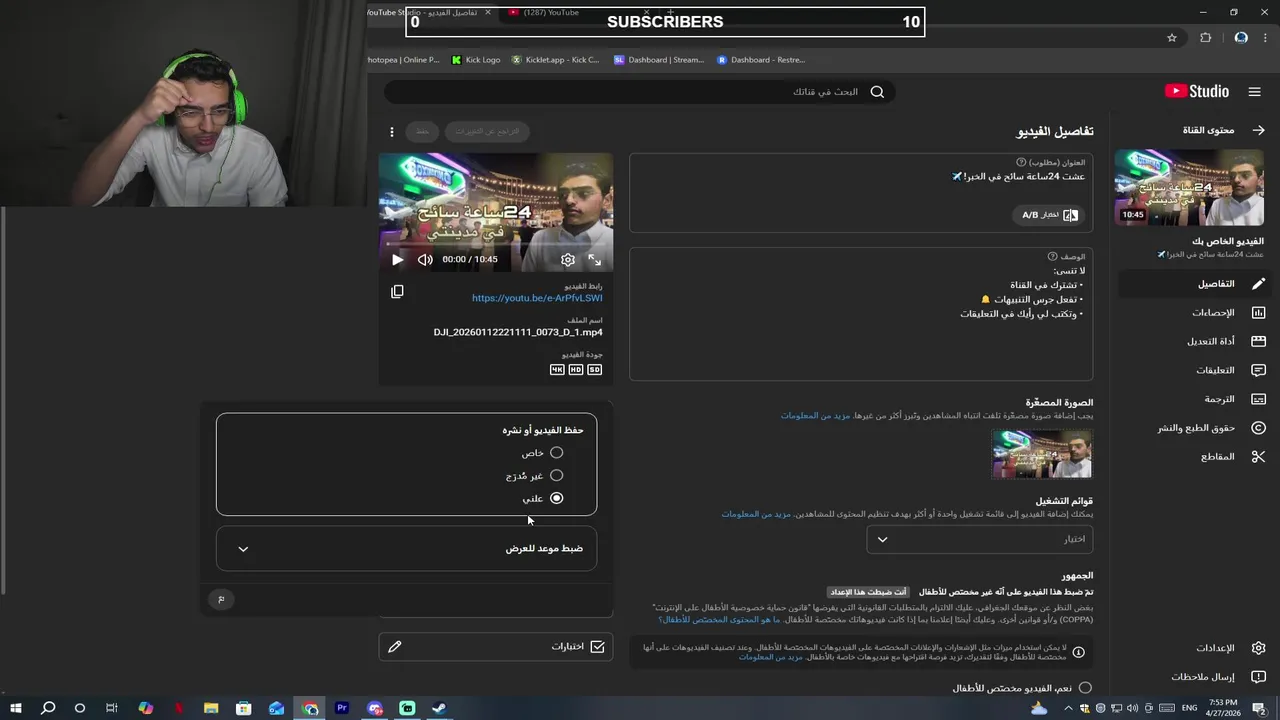Select the غير مُدرَج unlisted radio option
This screenshot has width=1280, height=720.
point(556,476)
